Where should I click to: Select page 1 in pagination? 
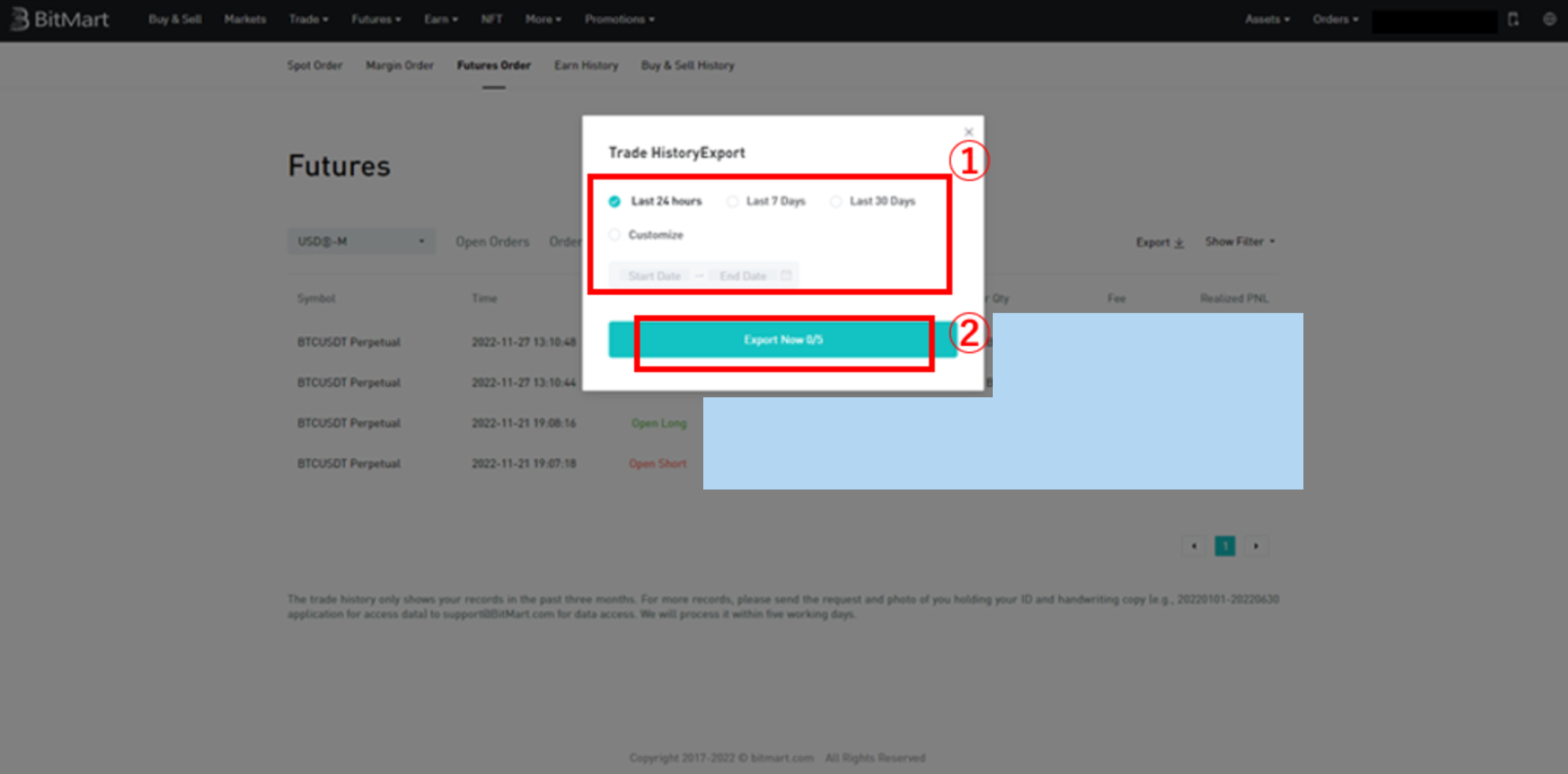pyautogui.click(x=1225, y=546)
